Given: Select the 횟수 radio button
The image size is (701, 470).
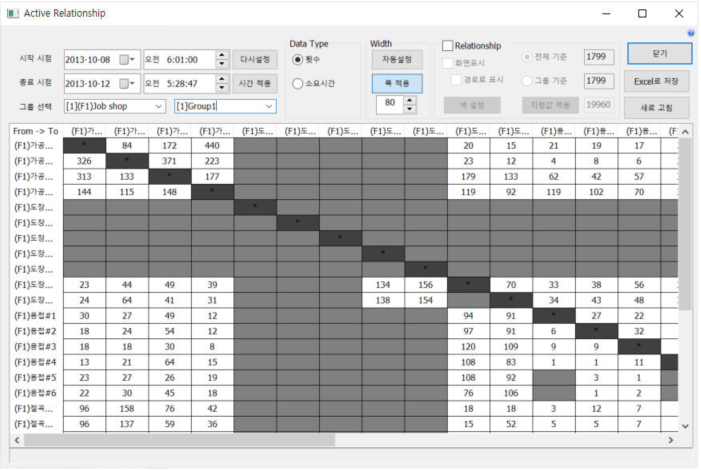Looking at the screenshot, I should click(298, 60).
